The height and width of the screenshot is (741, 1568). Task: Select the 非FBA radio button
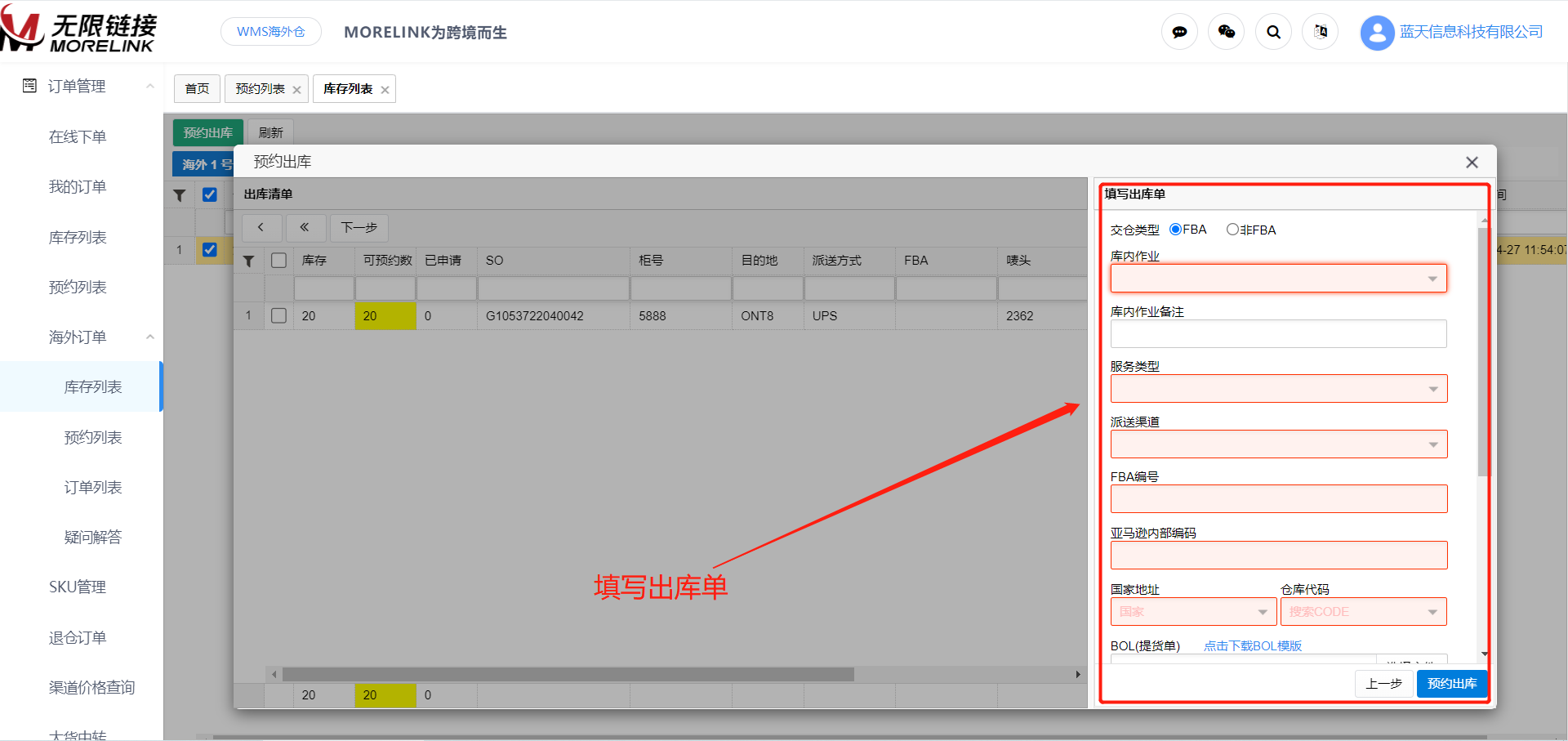click(1233, 230)
